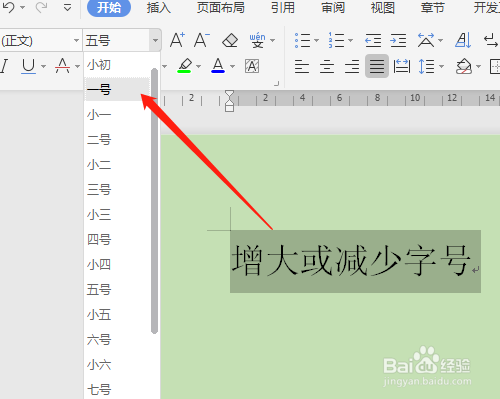Select font size 小五

tap(117, 315)
